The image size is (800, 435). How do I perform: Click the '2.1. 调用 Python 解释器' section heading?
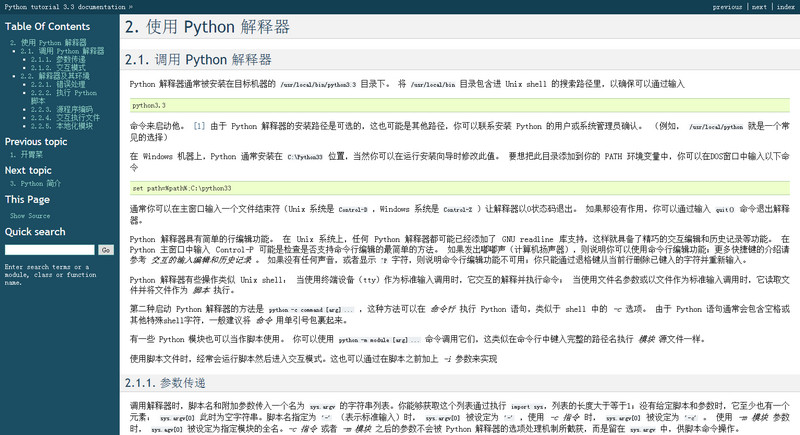[x=198, y=60]
